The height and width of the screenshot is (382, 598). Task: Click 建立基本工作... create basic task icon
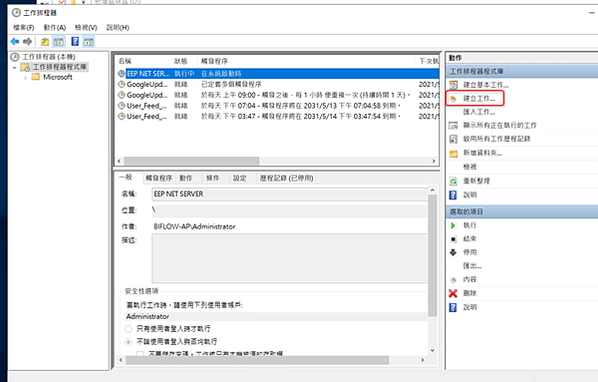tap(453, 85)
